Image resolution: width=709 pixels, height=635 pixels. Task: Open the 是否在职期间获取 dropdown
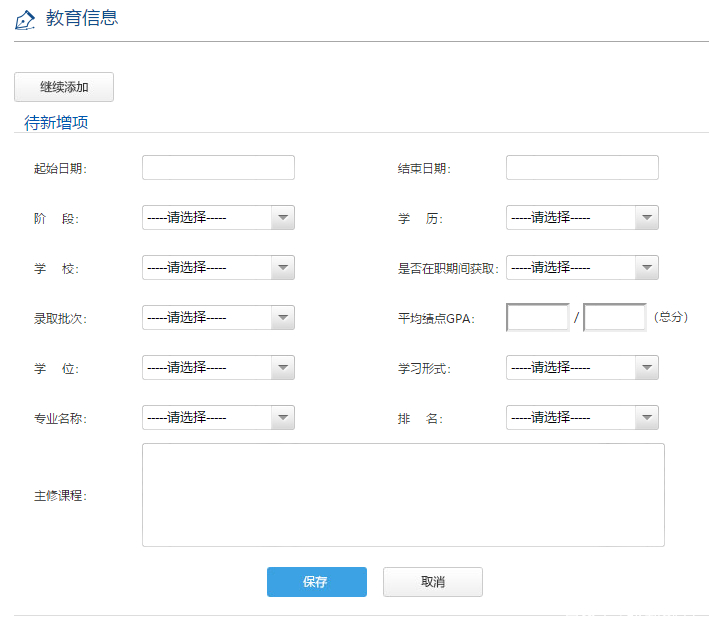coord(582,268)
